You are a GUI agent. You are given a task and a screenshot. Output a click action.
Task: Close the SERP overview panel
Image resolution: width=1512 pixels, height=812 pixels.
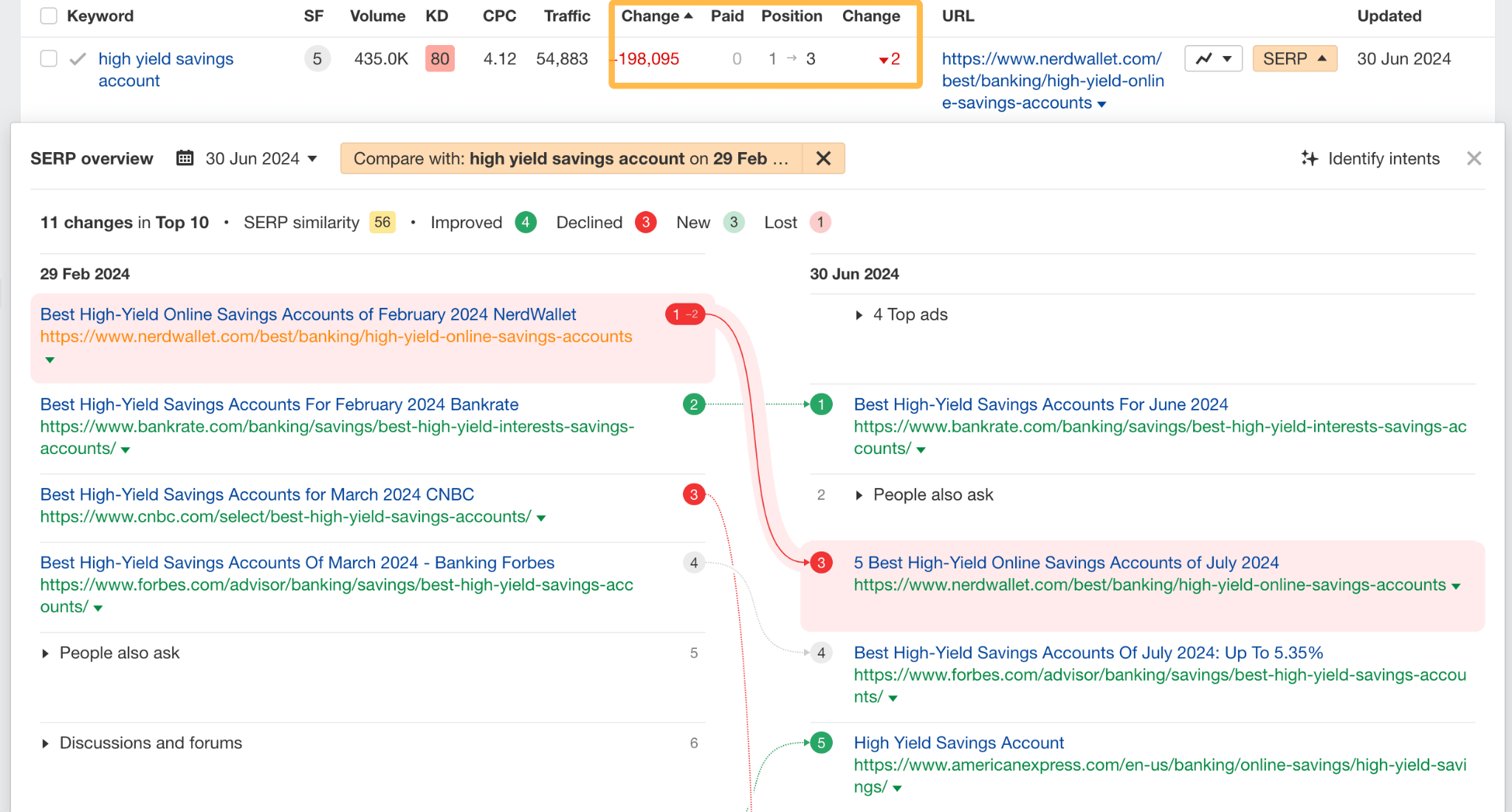[x=1474, y=159]
